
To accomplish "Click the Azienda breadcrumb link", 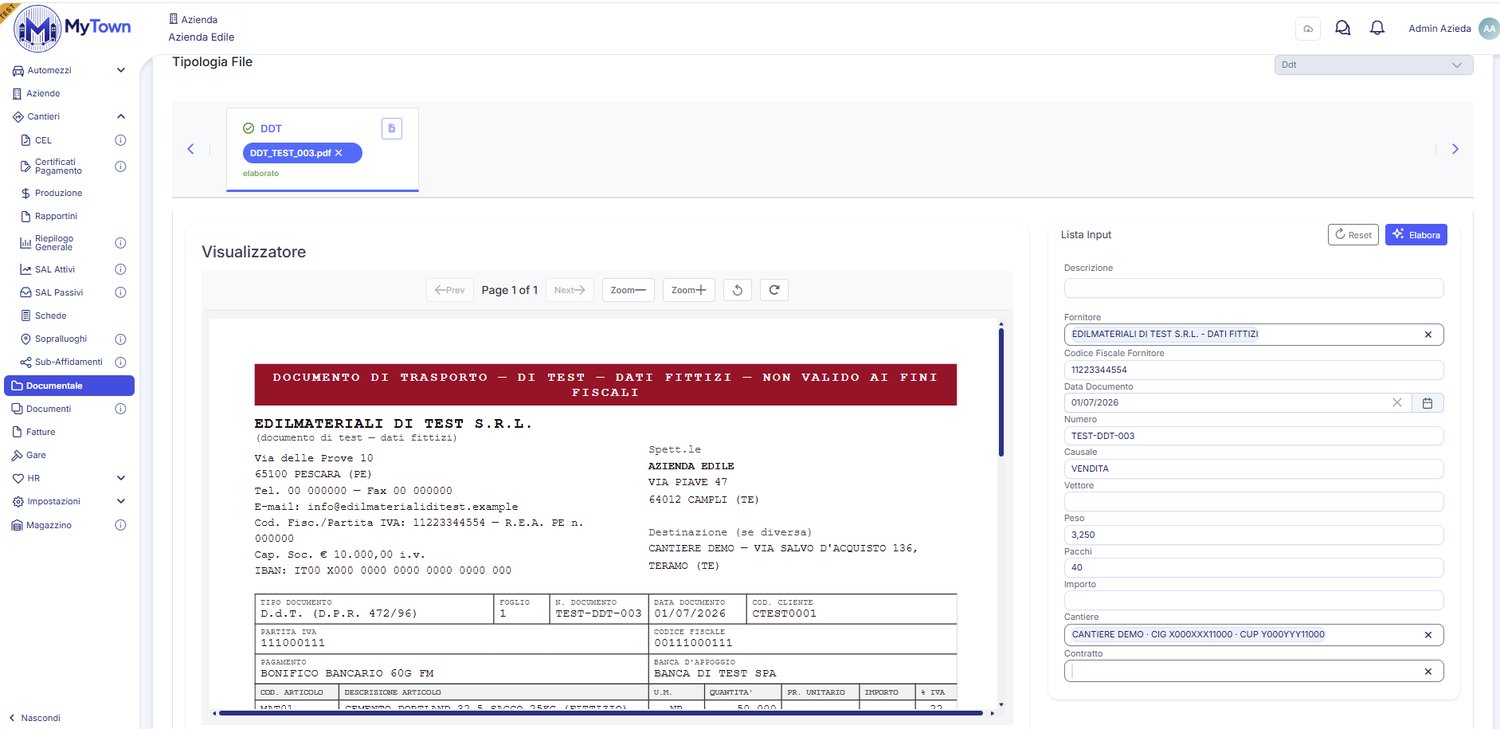I will coord(194,19).
